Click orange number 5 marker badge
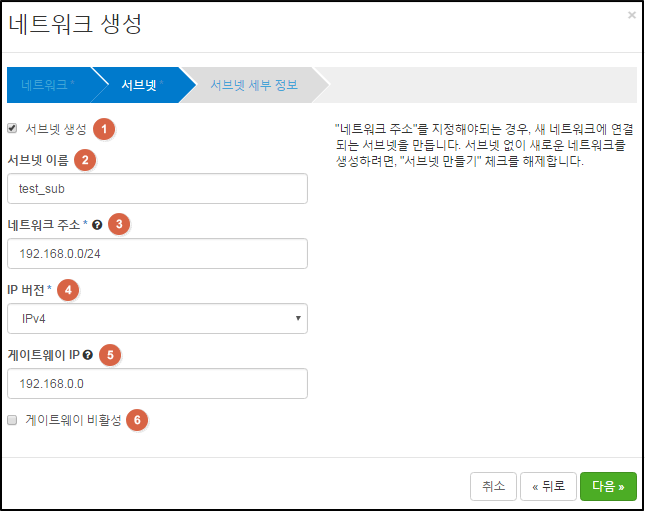 [110, 355]
